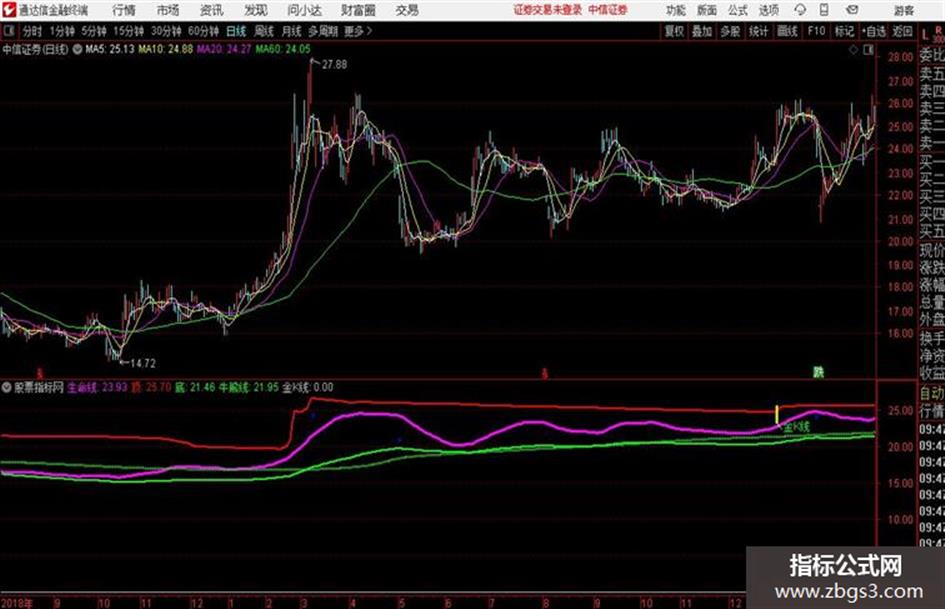Click the MA10: 24.88 value
Image resolution: width=945 pixels, height=609 pixels.
(x=166, y=49)
